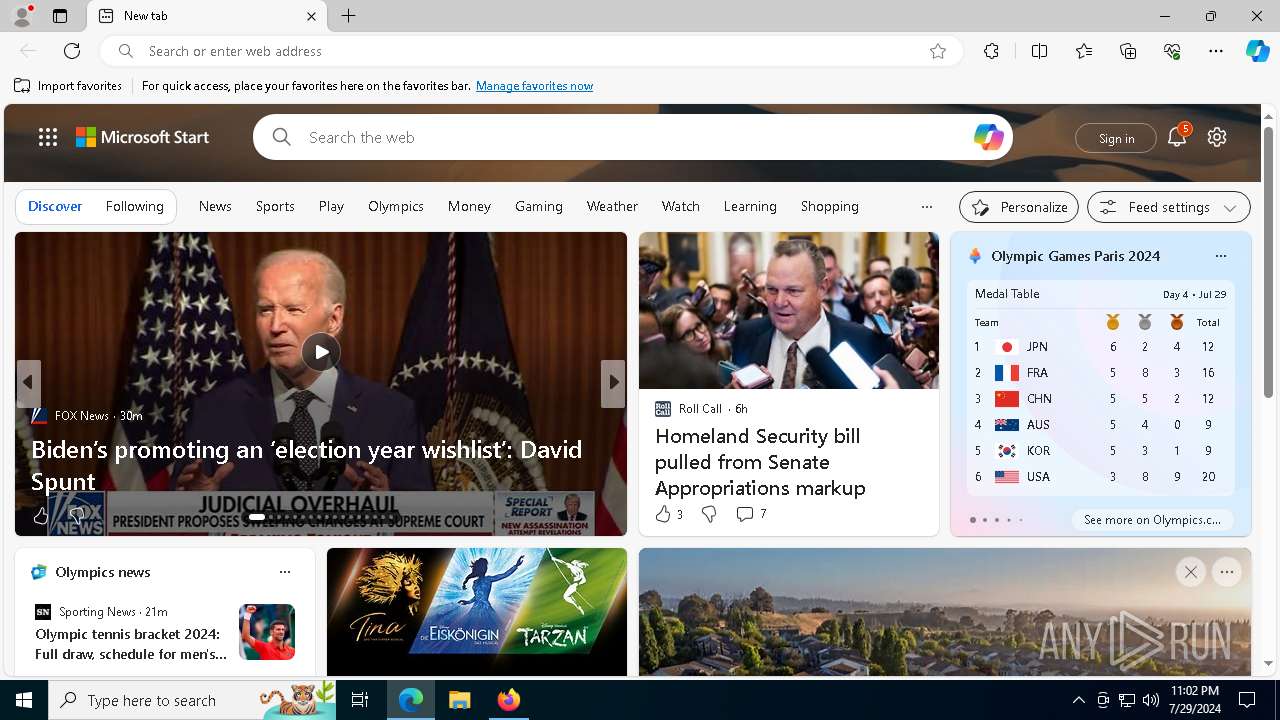
Task: Expand the Feed settings dropdown
Action: (x=1168, y=207)
